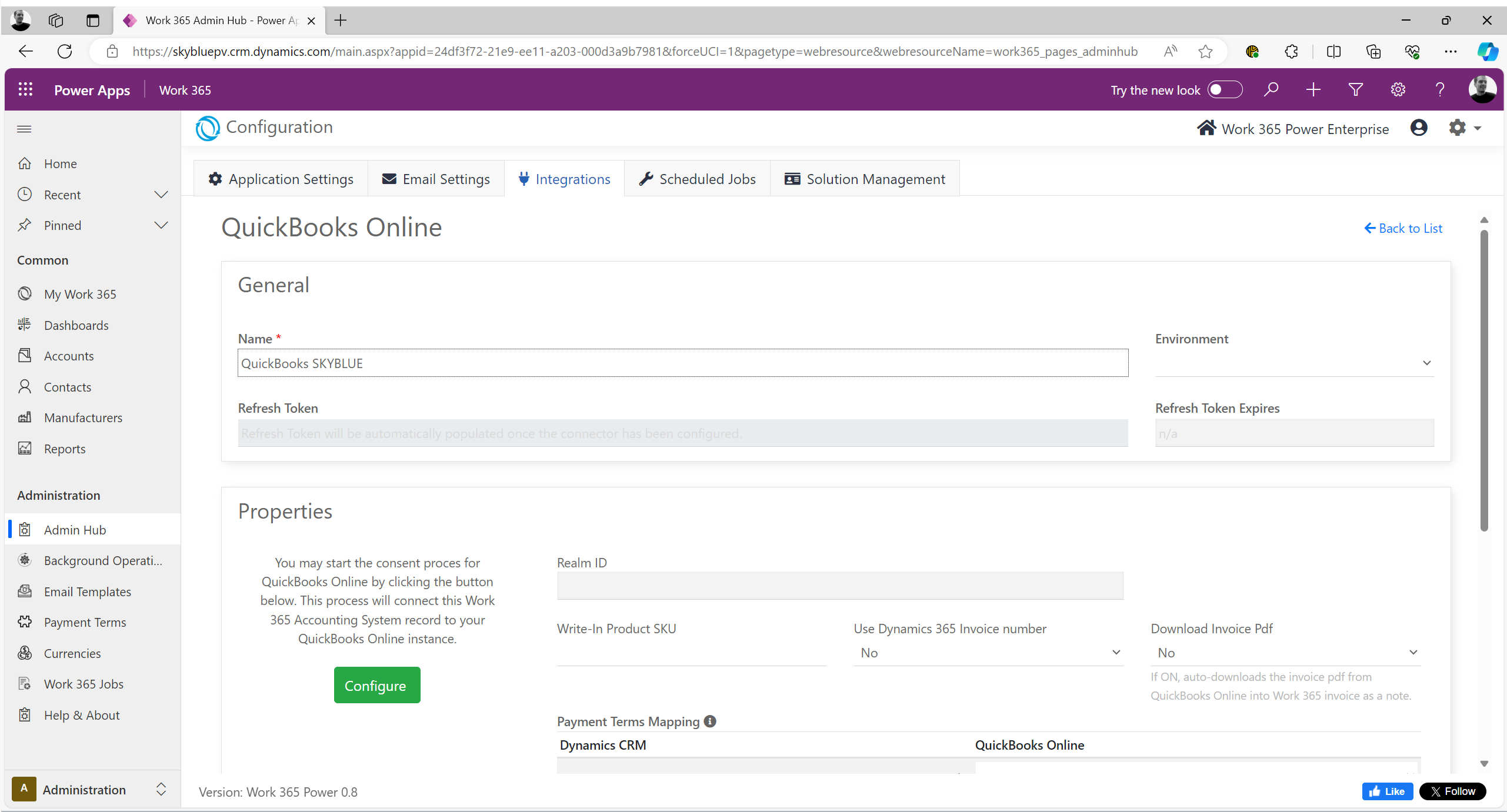Click the plus icon for new record

[x=1313, y=89]
